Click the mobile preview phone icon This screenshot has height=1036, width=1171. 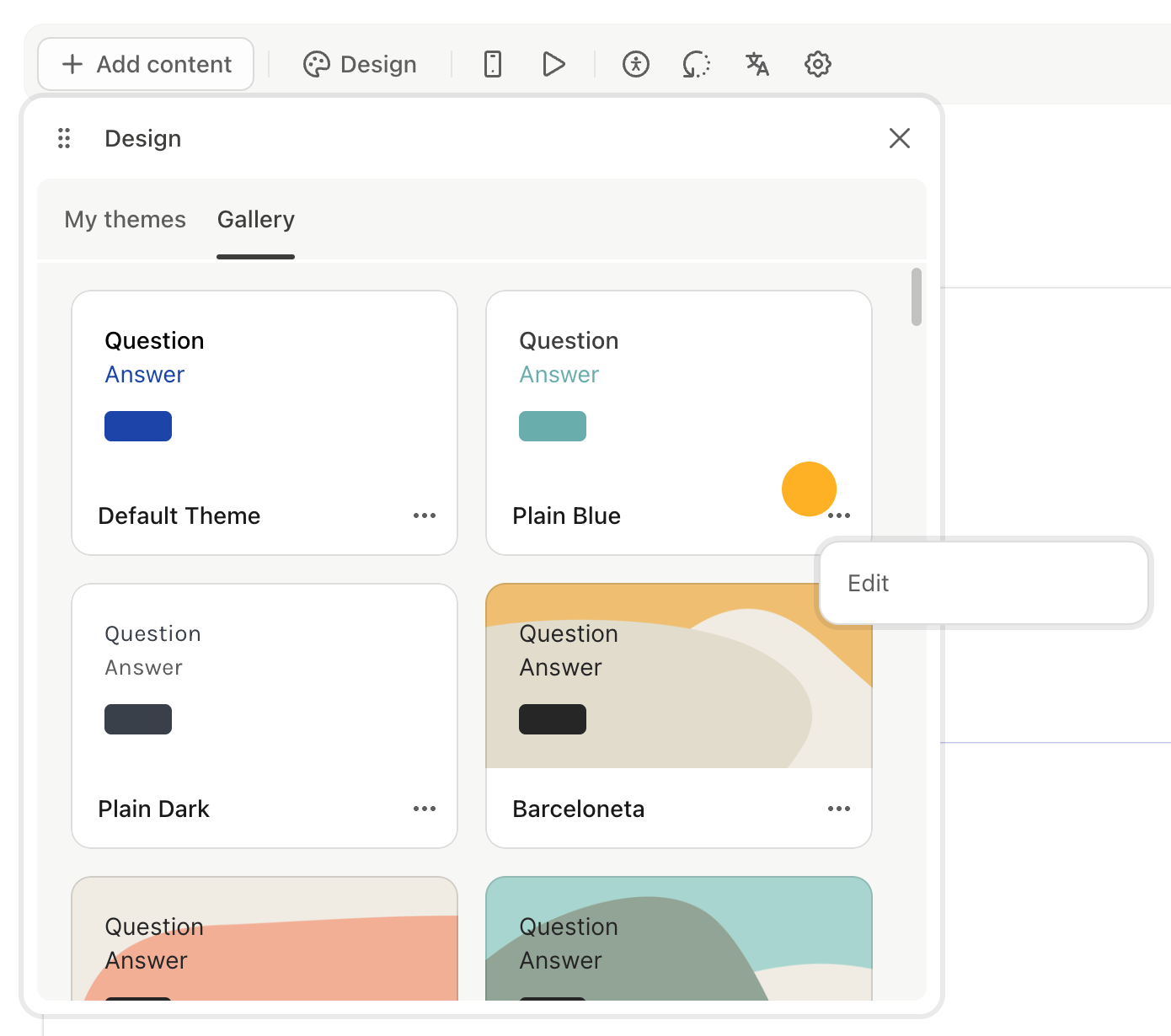[x=493, y=64]
